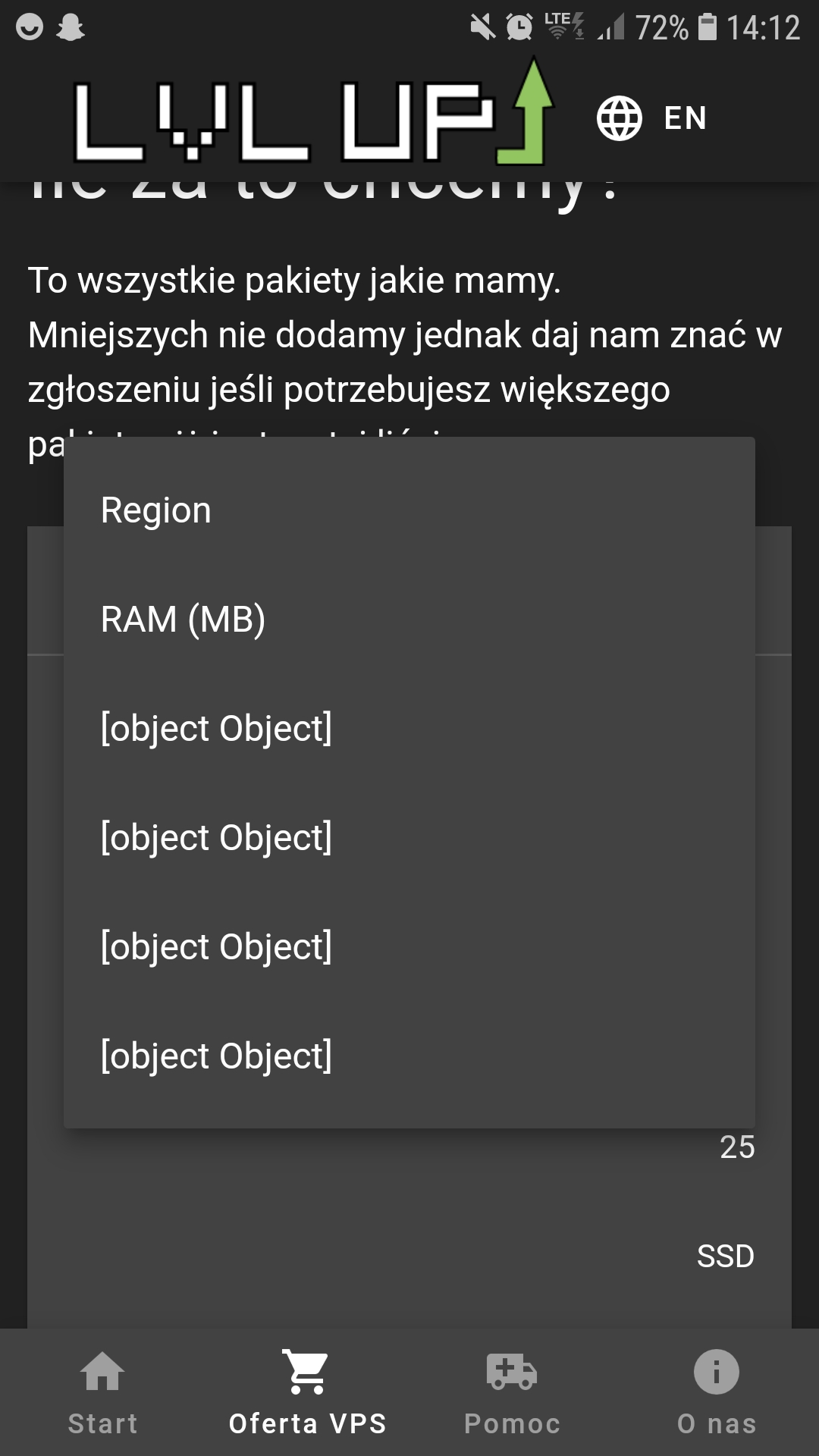Viewport: 819px width, 1456px height.
Task: Tap the info circle icon
Action: (717, 1372)
